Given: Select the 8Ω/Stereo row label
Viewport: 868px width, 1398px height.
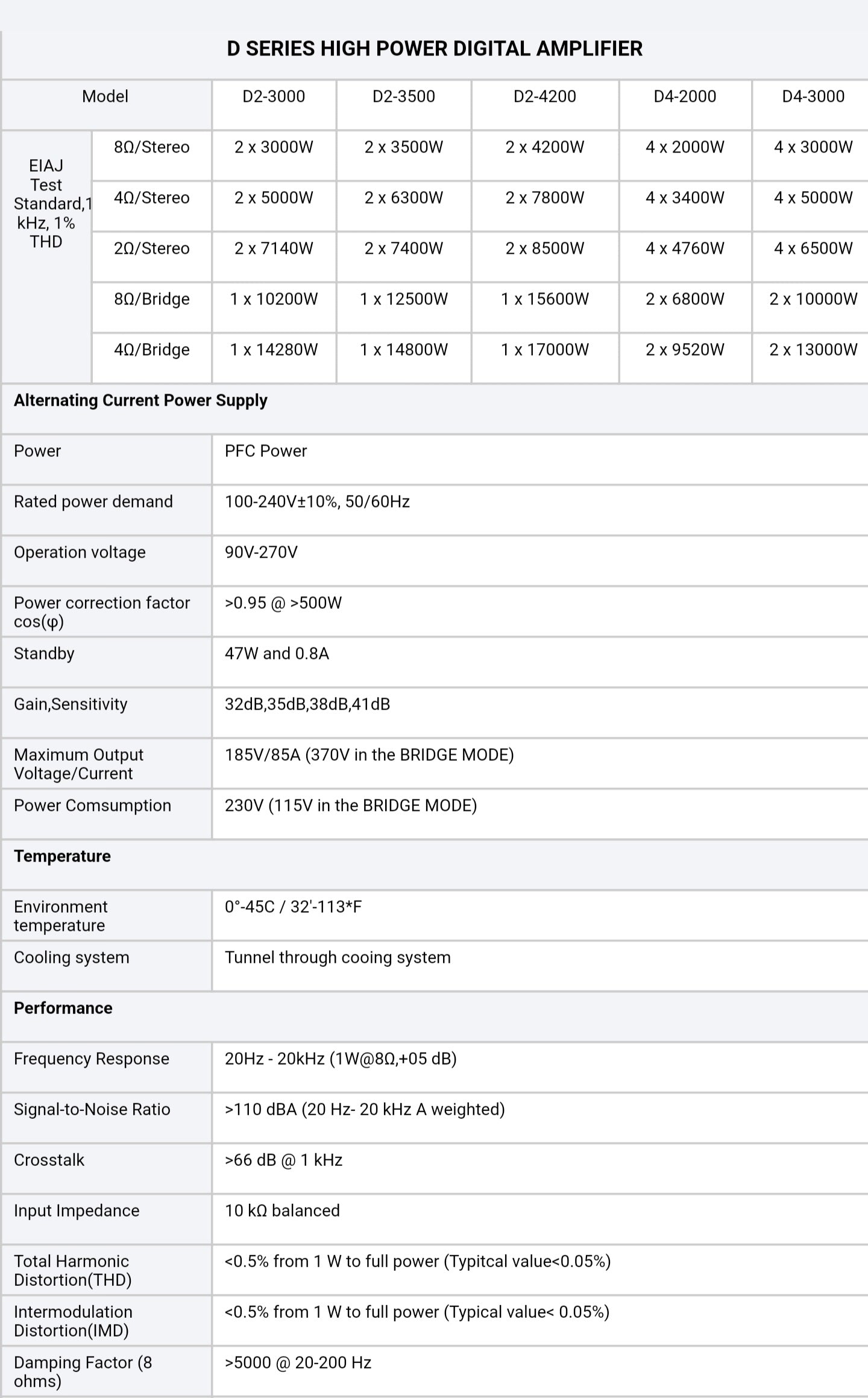Looking at the screenshot, I should click(152, 147).
